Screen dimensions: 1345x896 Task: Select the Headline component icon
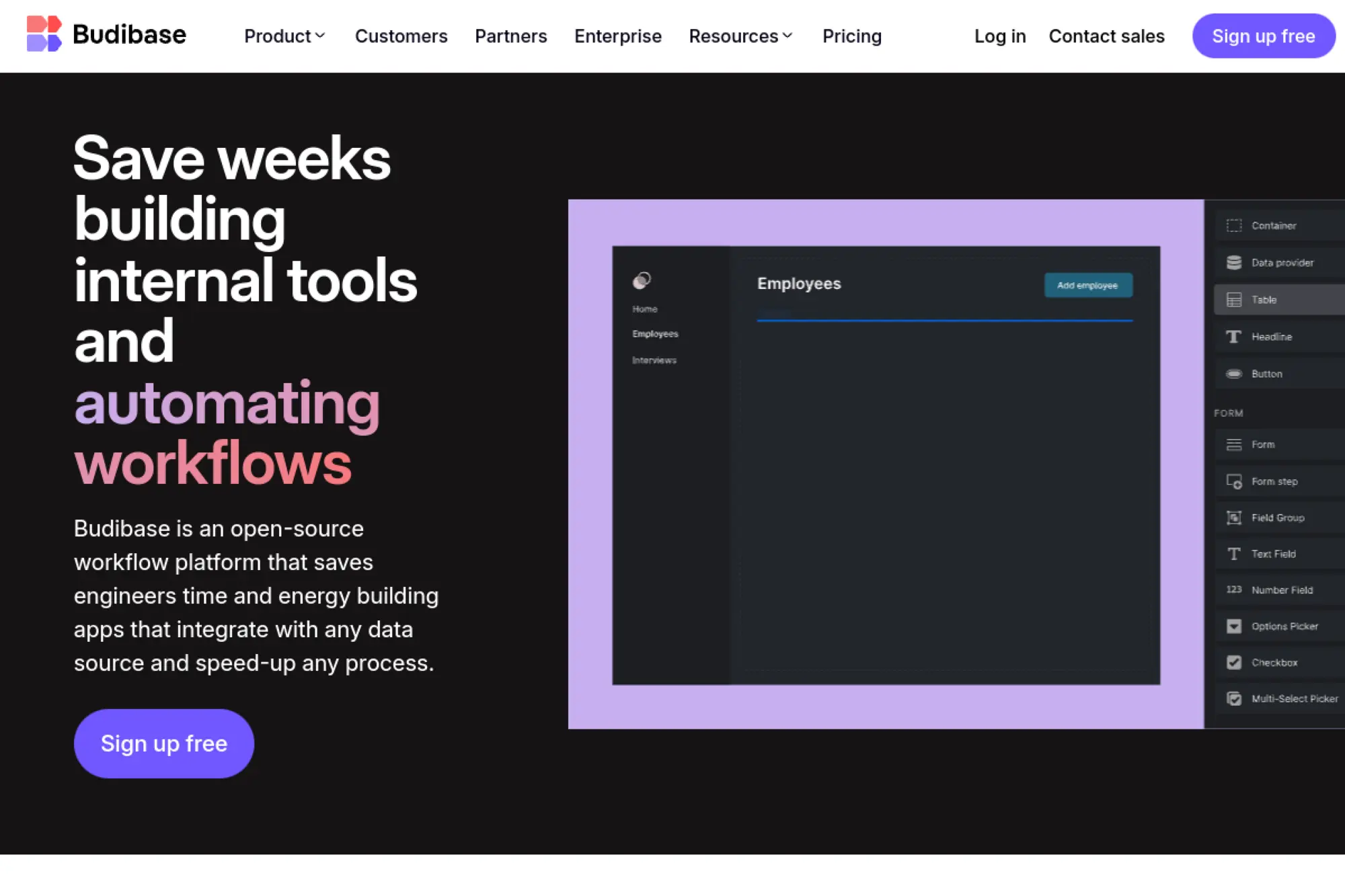pos(1233,337)
